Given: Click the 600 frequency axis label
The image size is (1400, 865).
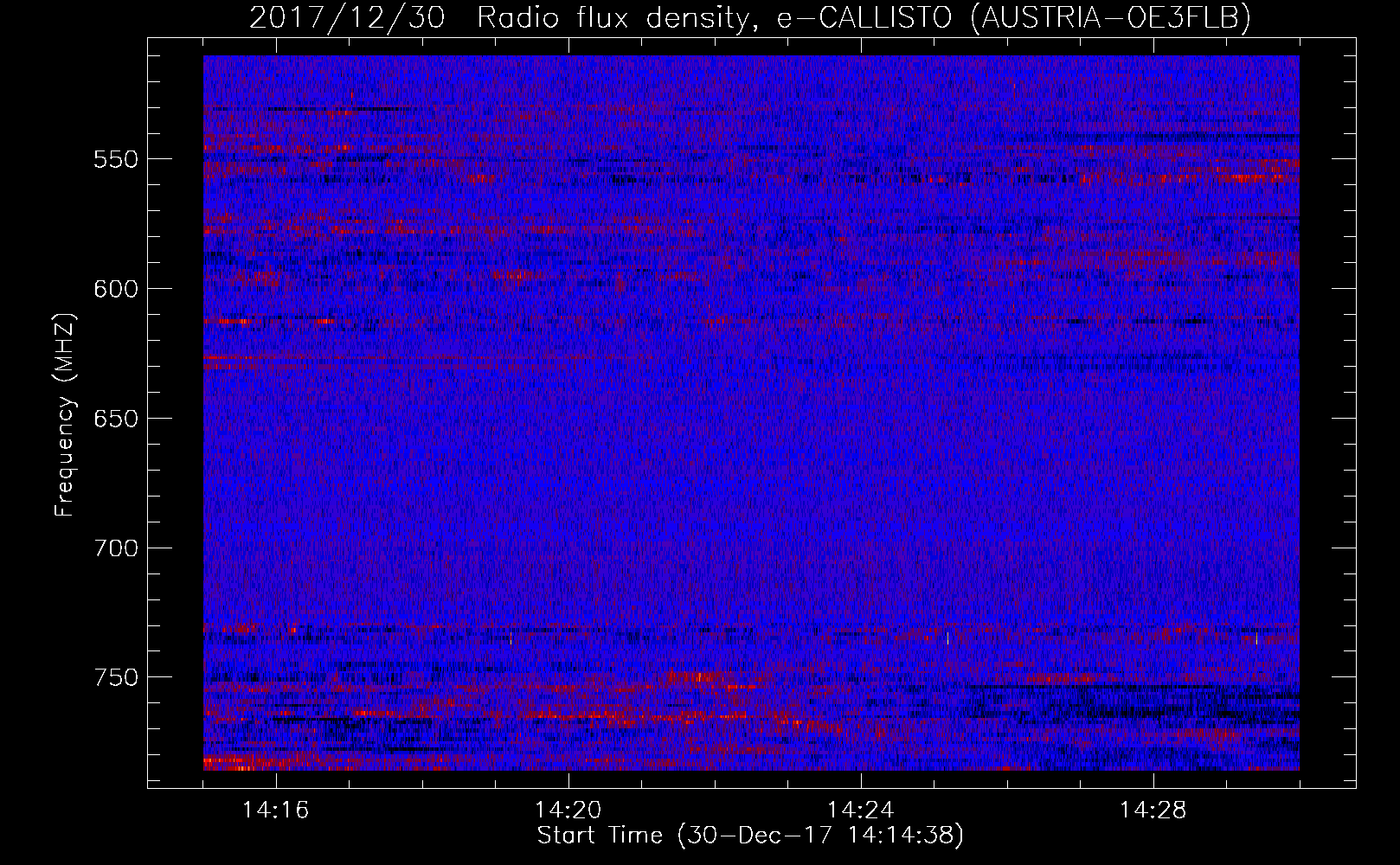Looking at the screenshot, I should click(116, 289).
